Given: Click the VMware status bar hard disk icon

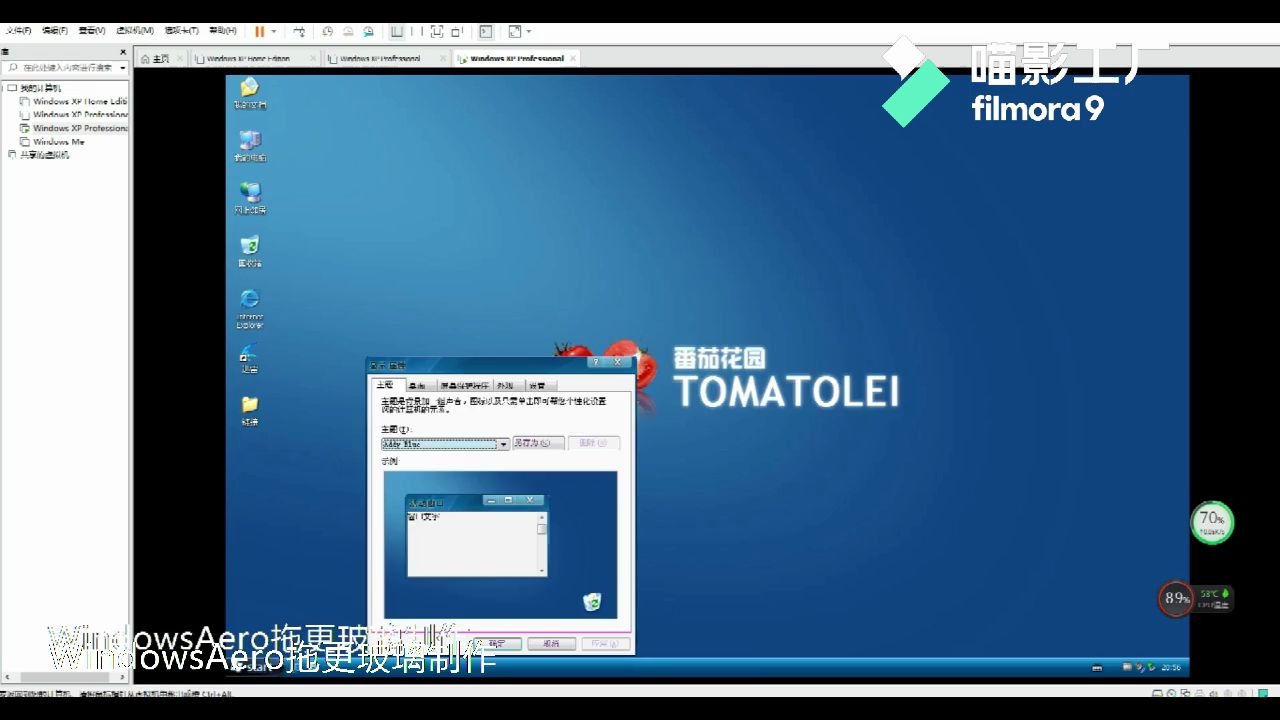Looking at the screenshot, I should (1157, 693).
